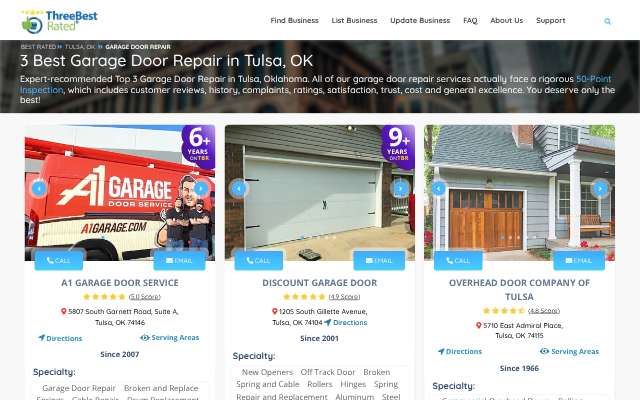The height and width of the screenshot is (400, 640).
Task: Go to the FAQ page
Action: click(470, 20)
